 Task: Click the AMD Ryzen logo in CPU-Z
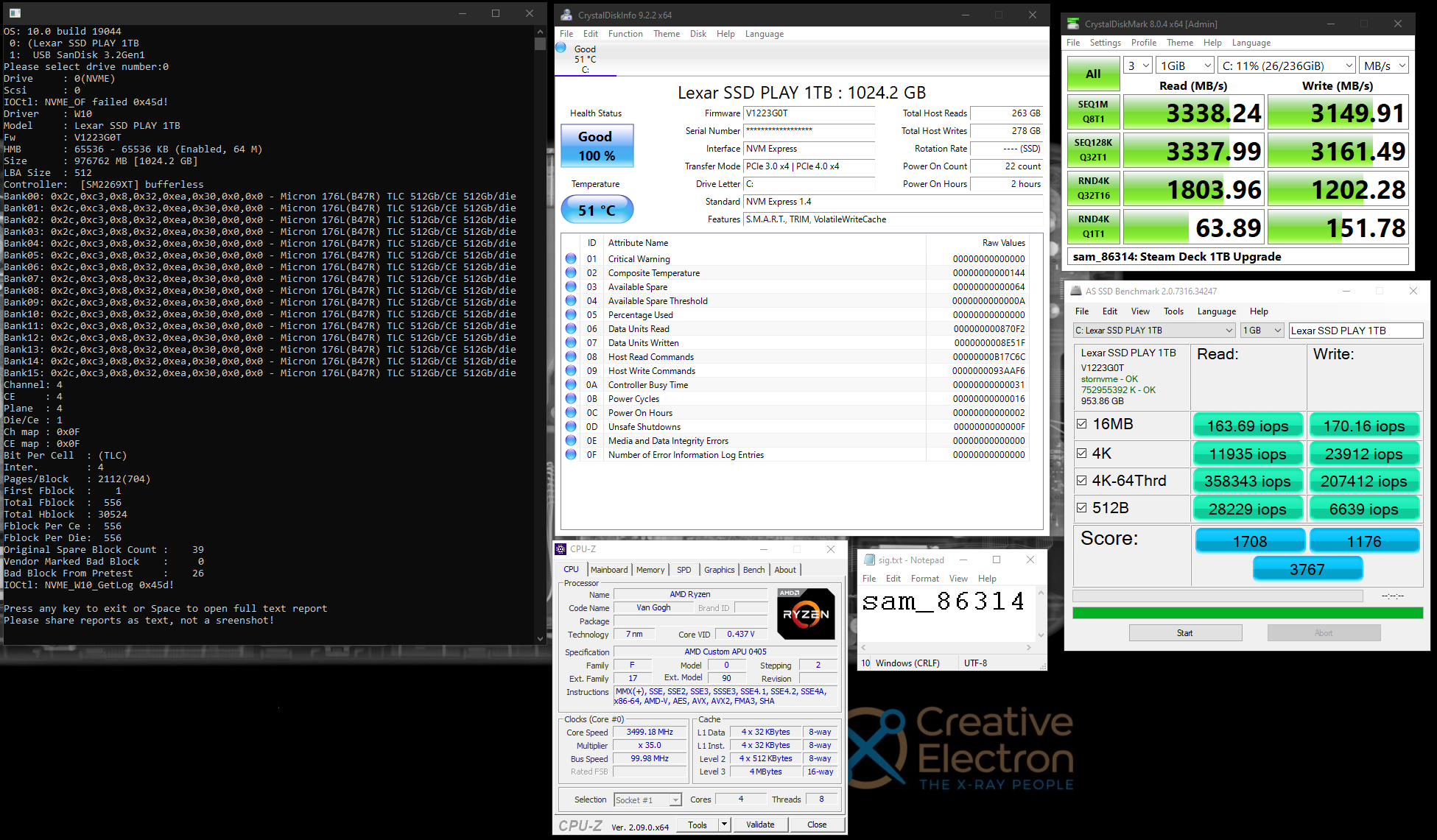tap(806, 613)
